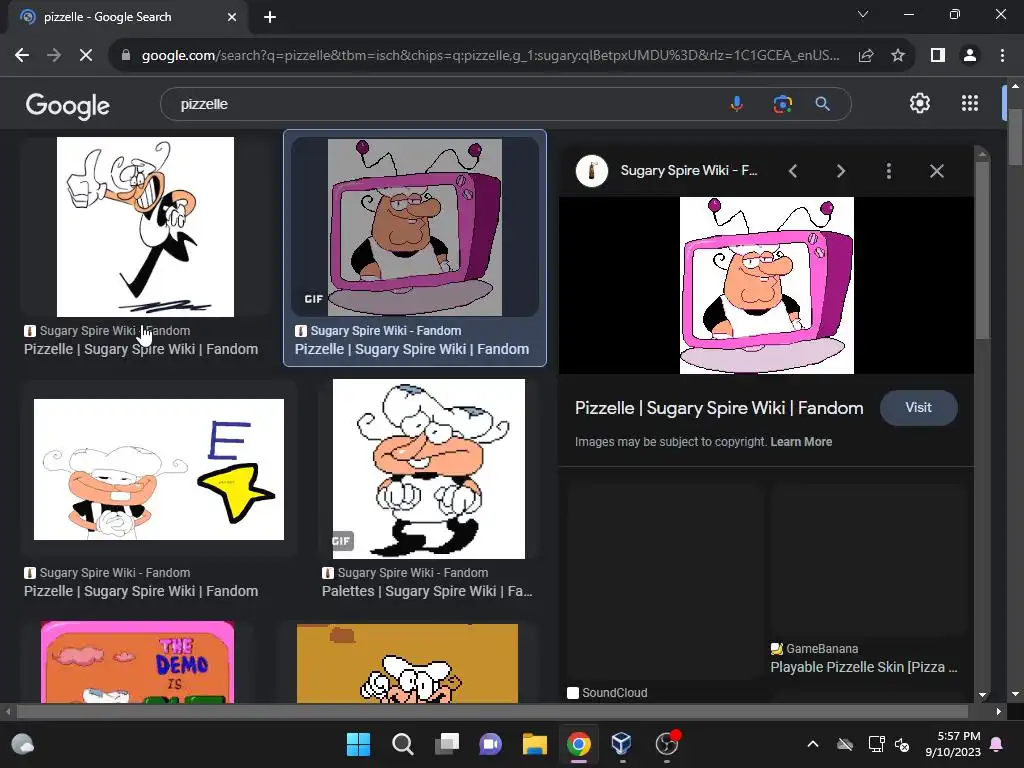Screen dimensions: 1024x768
Task: Open a new browser tab
Action: pos(270,17)
